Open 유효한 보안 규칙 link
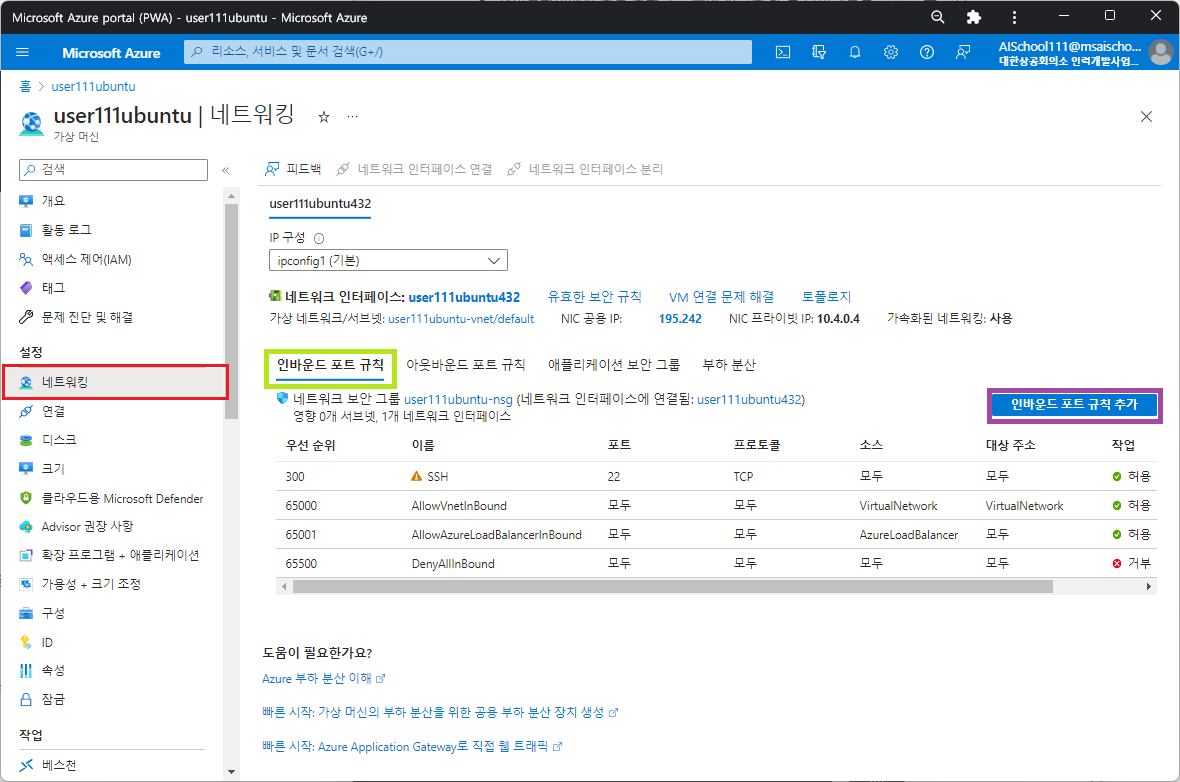 click(594, 297)
